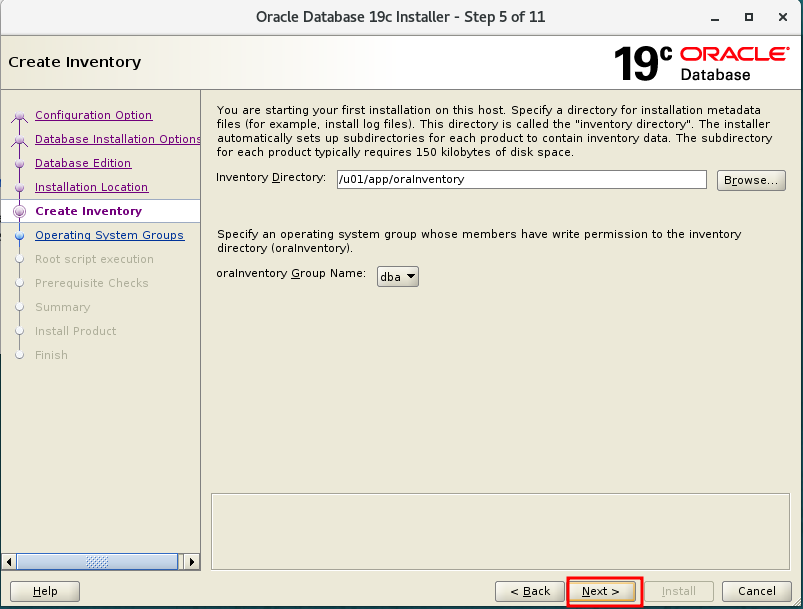Screen dimensions: 803x609
Task: Maximize the installer window
Action: (749, 17)
